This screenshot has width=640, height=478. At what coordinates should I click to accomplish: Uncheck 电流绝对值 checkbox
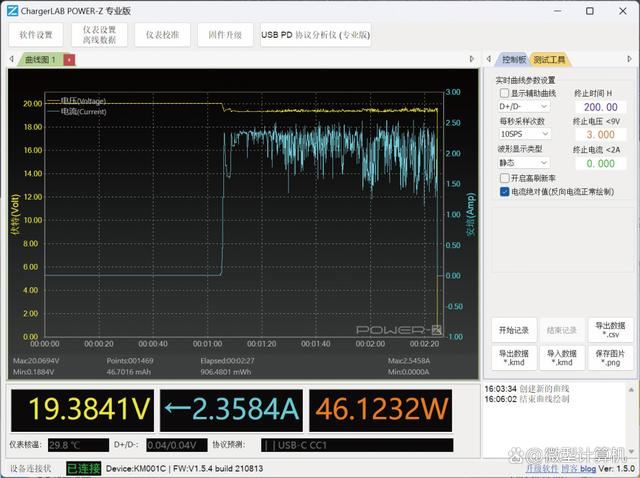click(505, 191)
